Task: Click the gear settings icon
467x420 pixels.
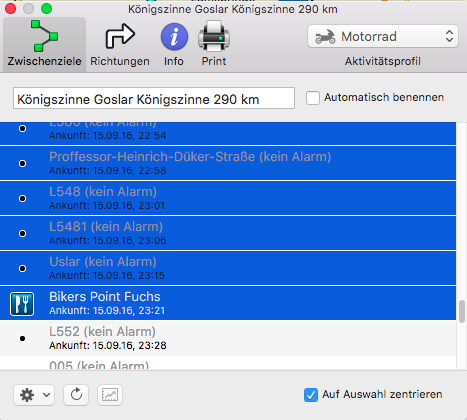Action: click(27, 395)
